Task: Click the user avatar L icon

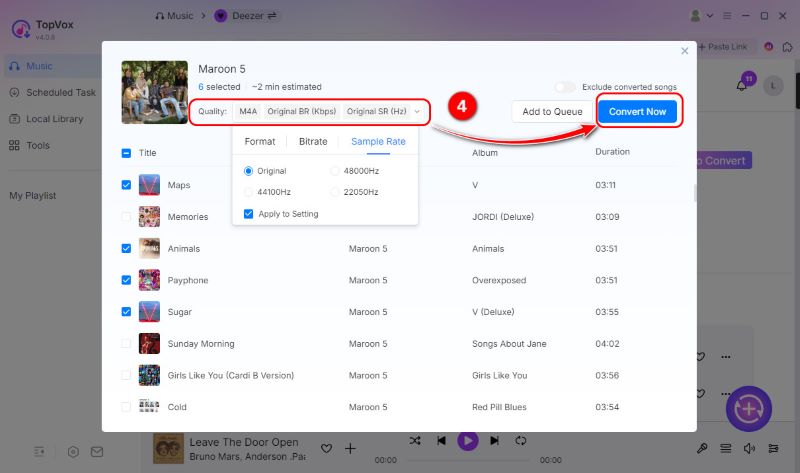Action: coord(773,86)
